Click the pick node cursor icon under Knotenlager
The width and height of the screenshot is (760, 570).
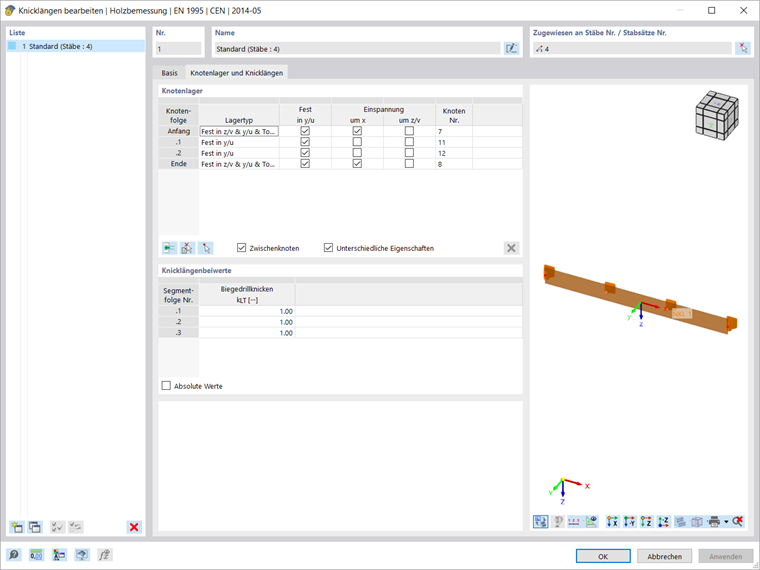click(x=206, y=248)
